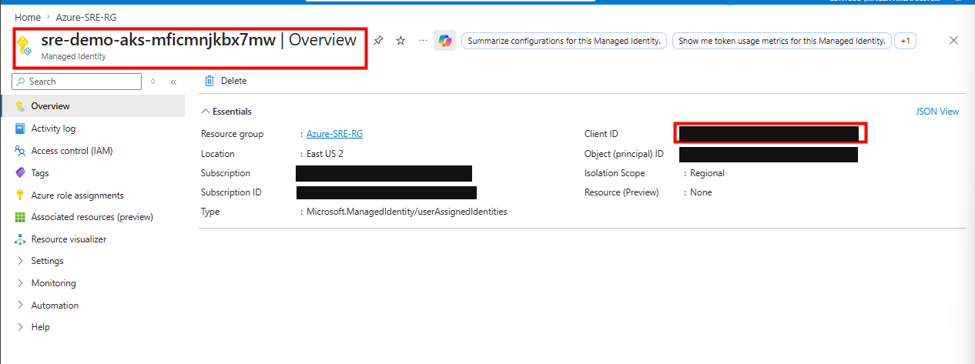975x364 pixels.
Task: Select Activity log in sidebar
Action: click(53, 129)
